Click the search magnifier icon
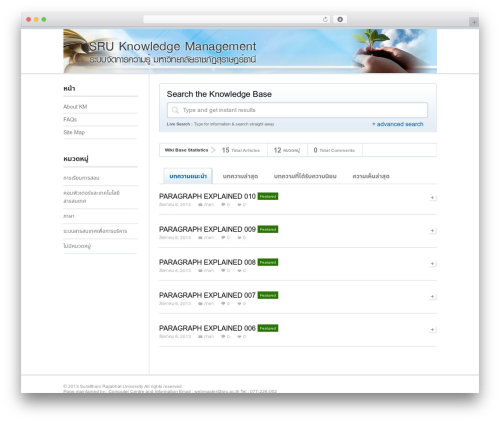The image size is (500, 423). click(175, 110)
